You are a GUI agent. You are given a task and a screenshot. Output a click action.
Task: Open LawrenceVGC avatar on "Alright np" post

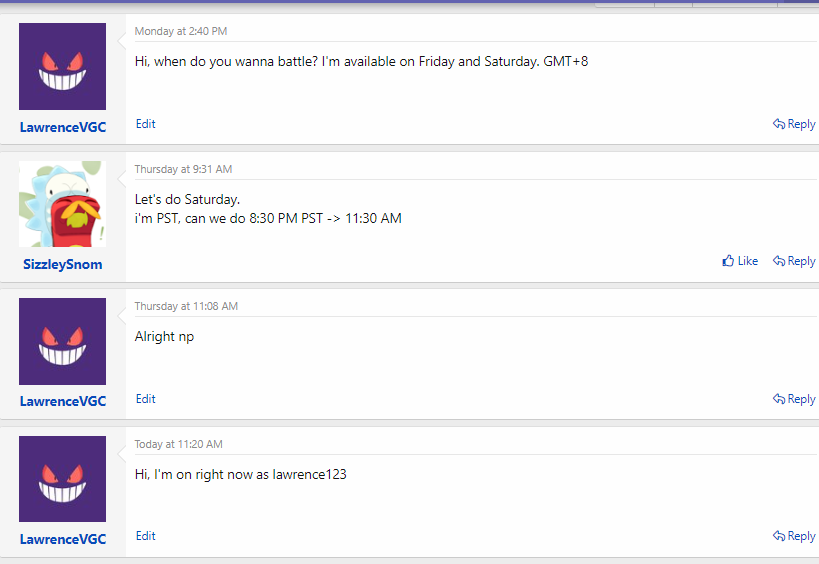tap(62, 342)
